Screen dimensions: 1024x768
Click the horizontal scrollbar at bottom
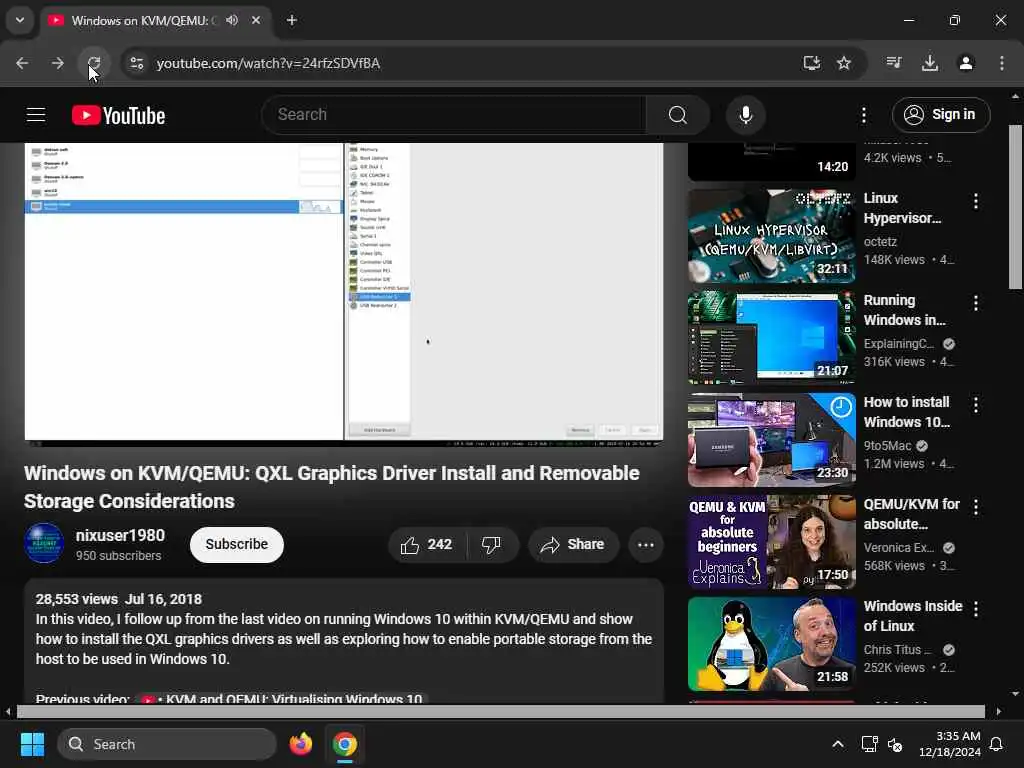[500, 711]
